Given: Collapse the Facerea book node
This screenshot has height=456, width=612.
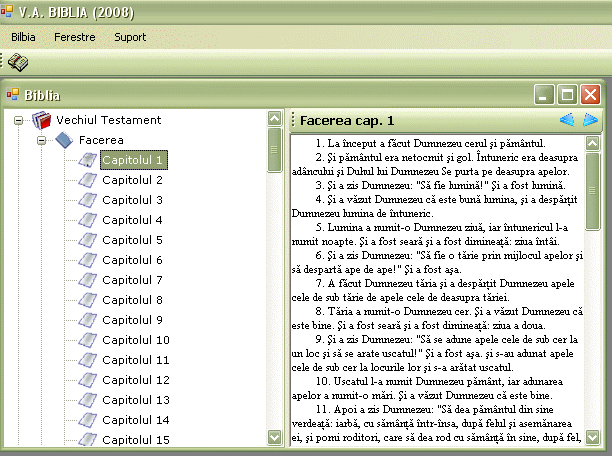Looking at the screenshot, I should pos(42,140).
